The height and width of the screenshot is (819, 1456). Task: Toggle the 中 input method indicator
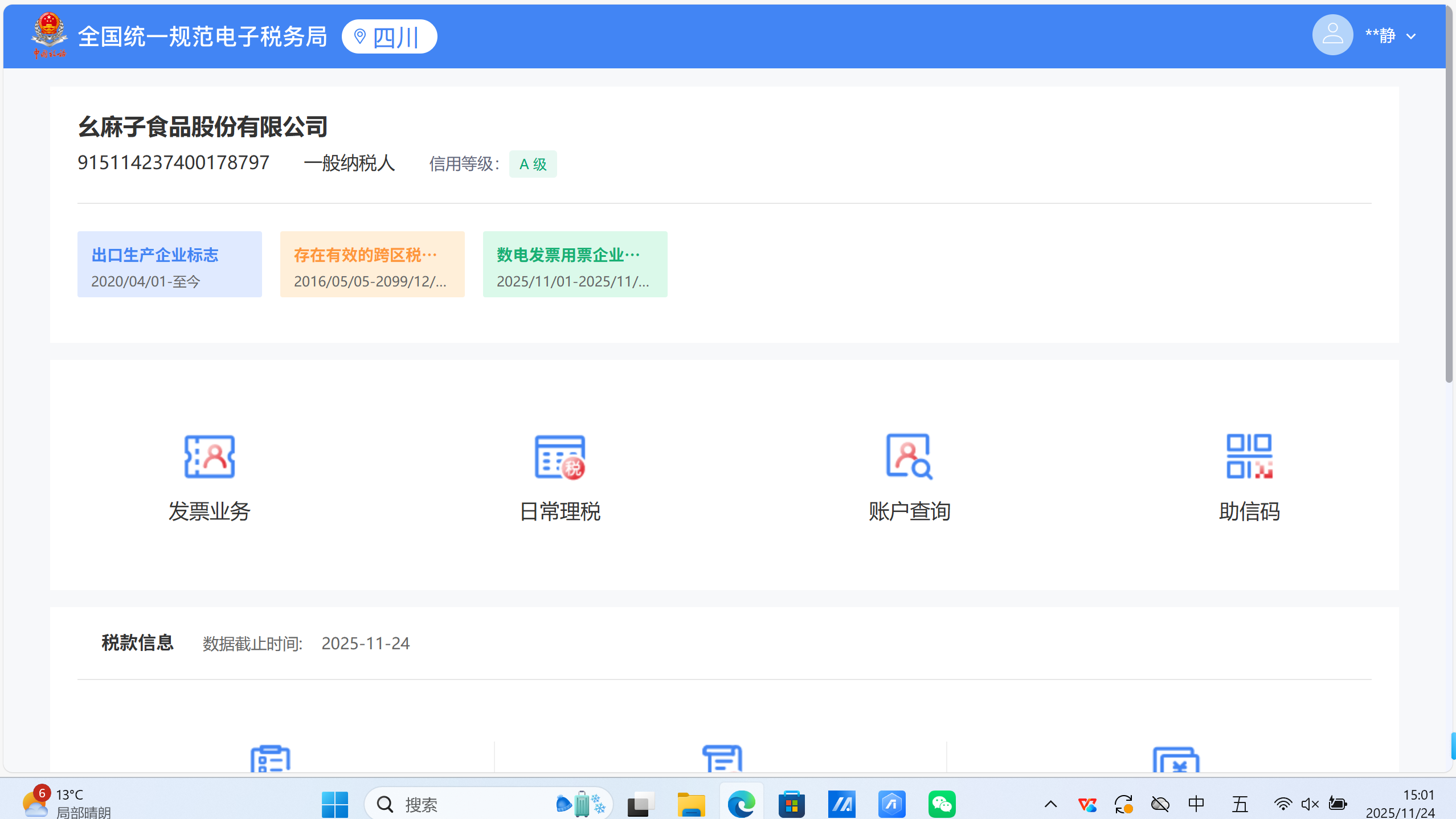tap(1196, 804)
